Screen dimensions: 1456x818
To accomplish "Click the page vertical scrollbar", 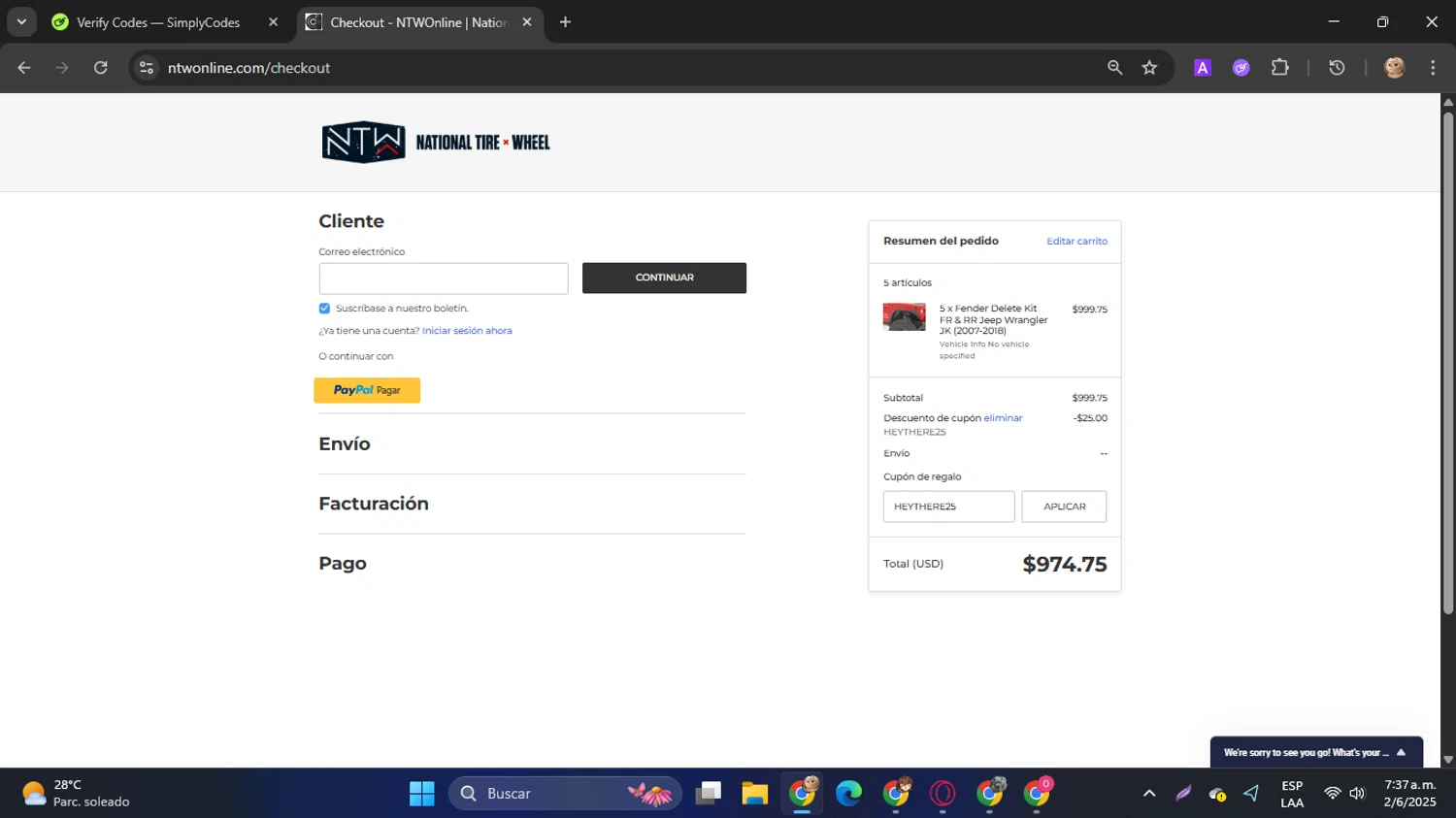I will pos(1448,364).
